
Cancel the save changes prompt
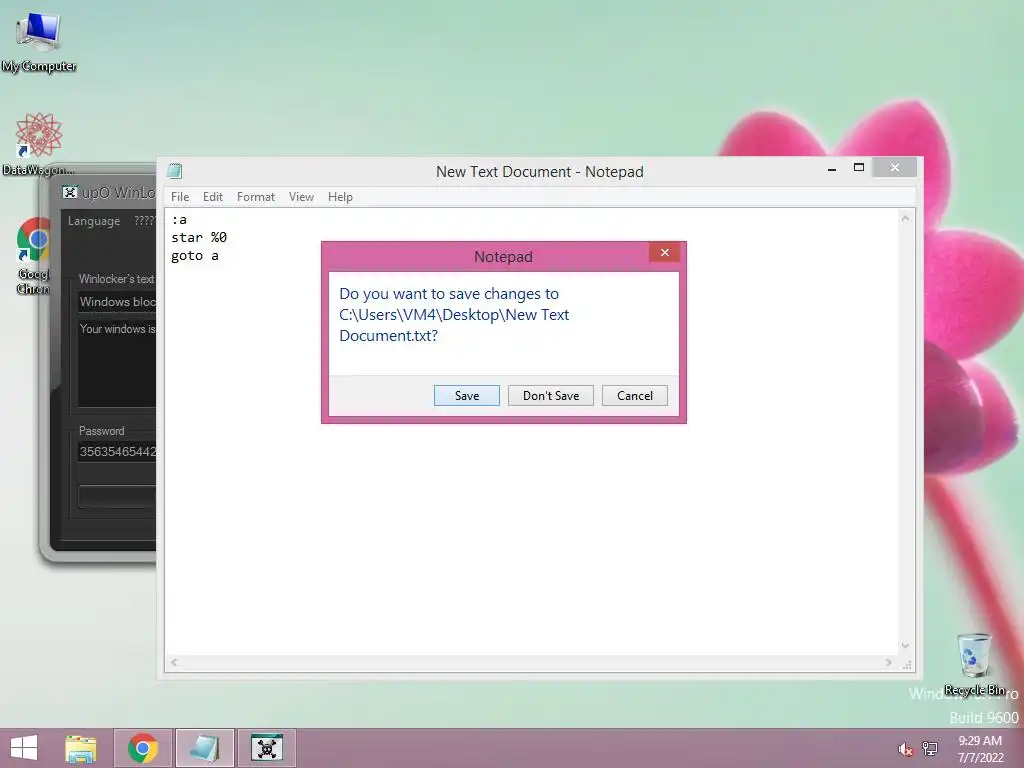pyautogui.click(x=634, y=396)
